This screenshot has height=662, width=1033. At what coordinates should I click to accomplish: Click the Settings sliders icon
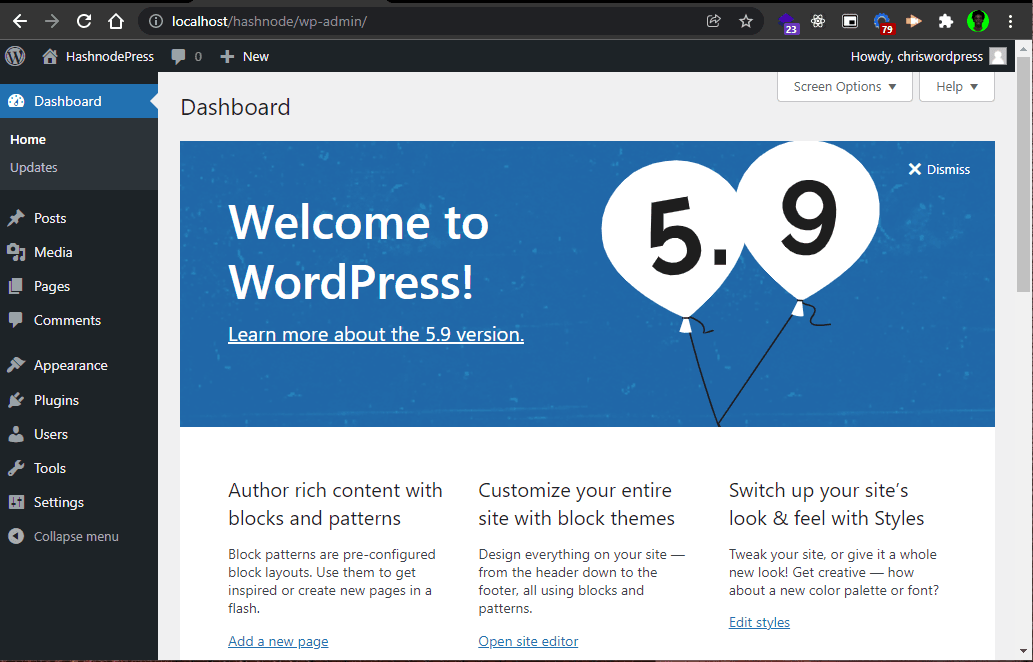point(16,502)
